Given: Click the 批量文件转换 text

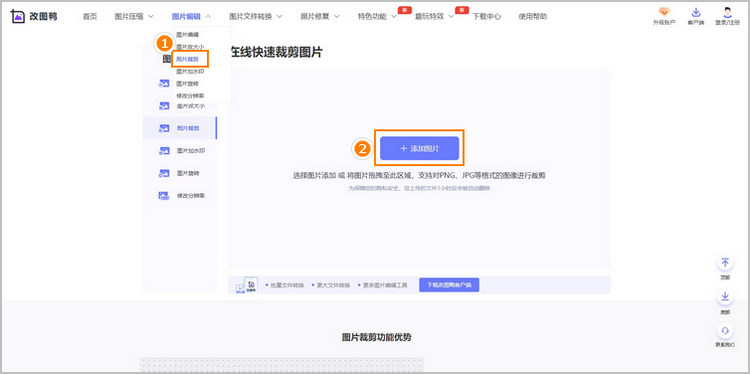Looking at the screenshot, I should tap(287, 285).
